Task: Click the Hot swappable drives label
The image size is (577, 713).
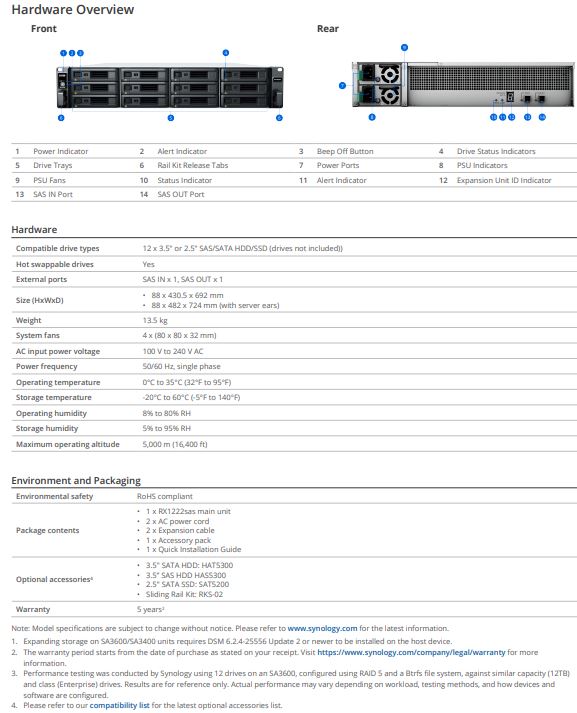Action: click(55, 264)
